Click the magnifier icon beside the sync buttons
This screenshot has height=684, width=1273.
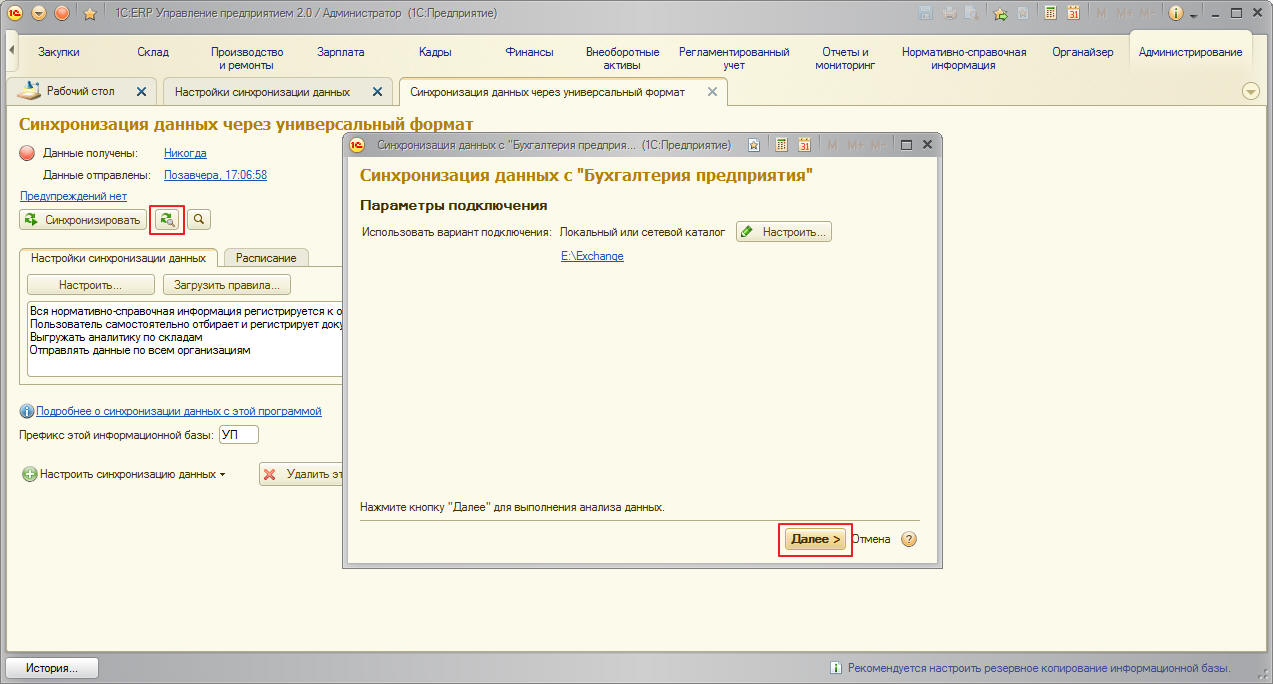[199, 219]
